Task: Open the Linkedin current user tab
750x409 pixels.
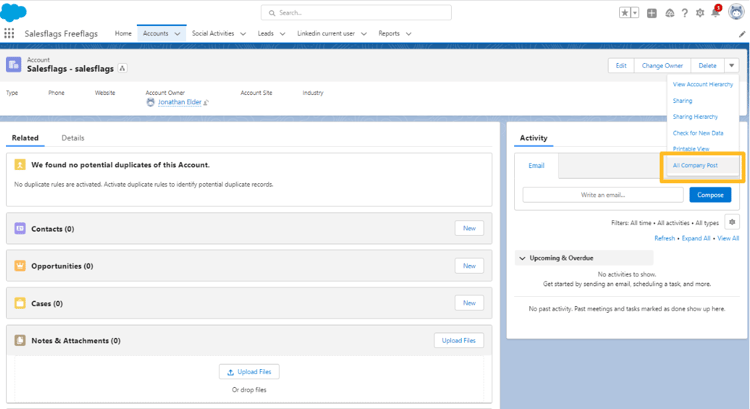Action: click(326, 33)
